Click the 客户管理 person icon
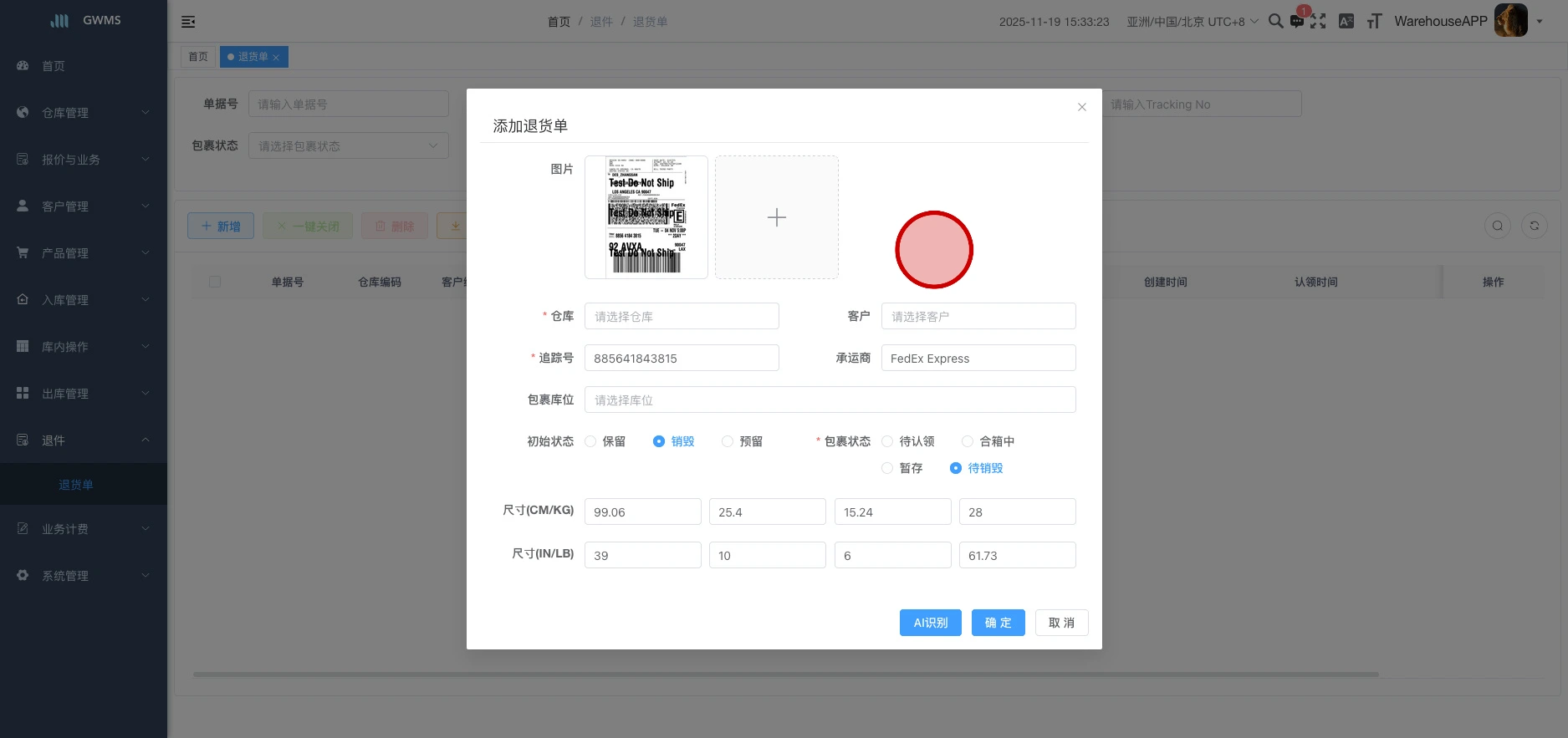Image resolution: width=1568 pixels, height=738 pixels. (23, 206)
